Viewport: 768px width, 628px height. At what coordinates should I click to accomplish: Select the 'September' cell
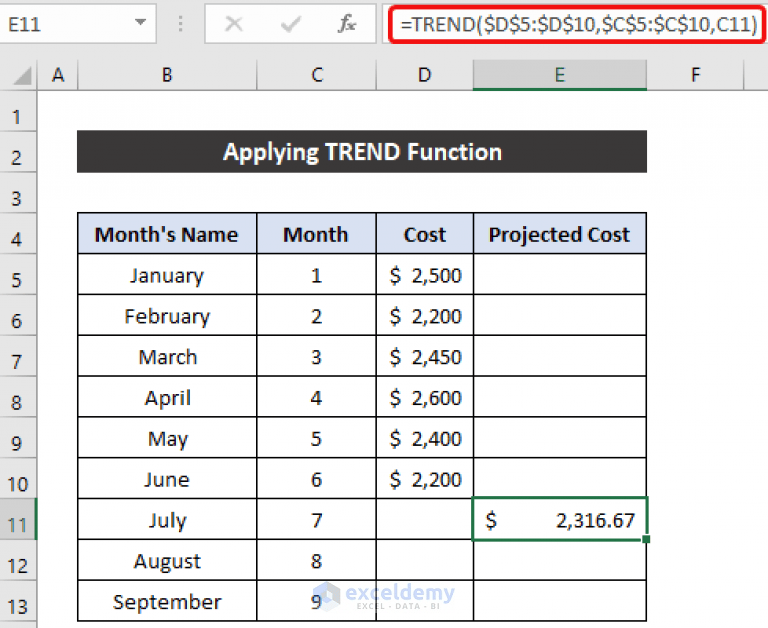167,601
